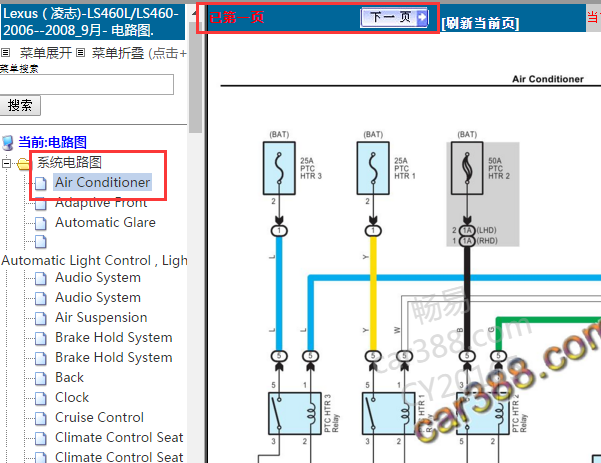Click 菜单展开 to expand all menus
Viewport: 601px width, 463px height.
coord(46,53)
